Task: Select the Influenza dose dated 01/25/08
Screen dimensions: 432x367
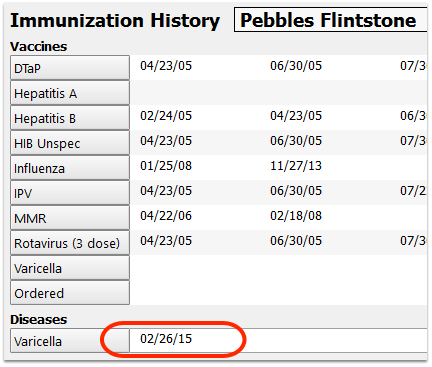Action: click(166, 166)
